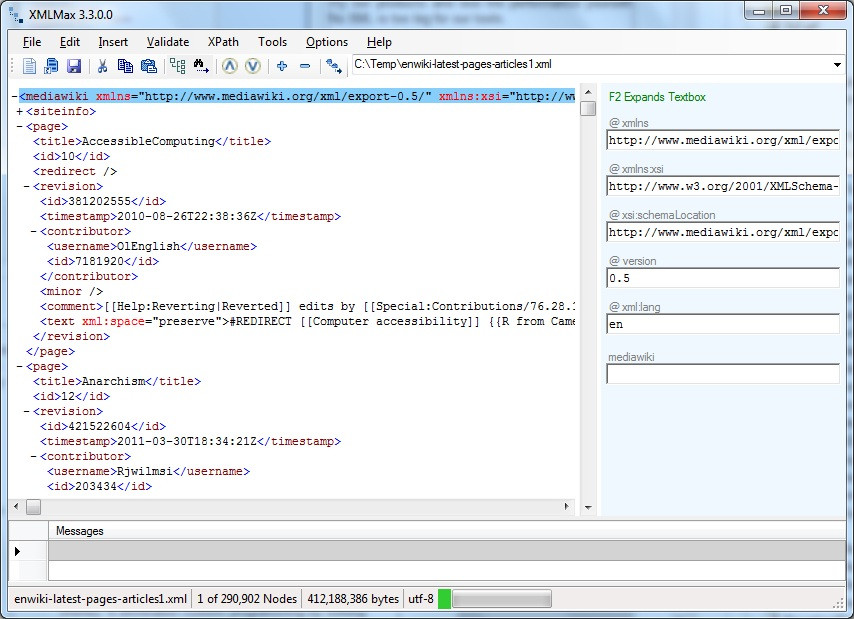Image resolution: width=854 pixels, height=619 pixels.
Task: Open the Insert menu
Action: (113, 42)
